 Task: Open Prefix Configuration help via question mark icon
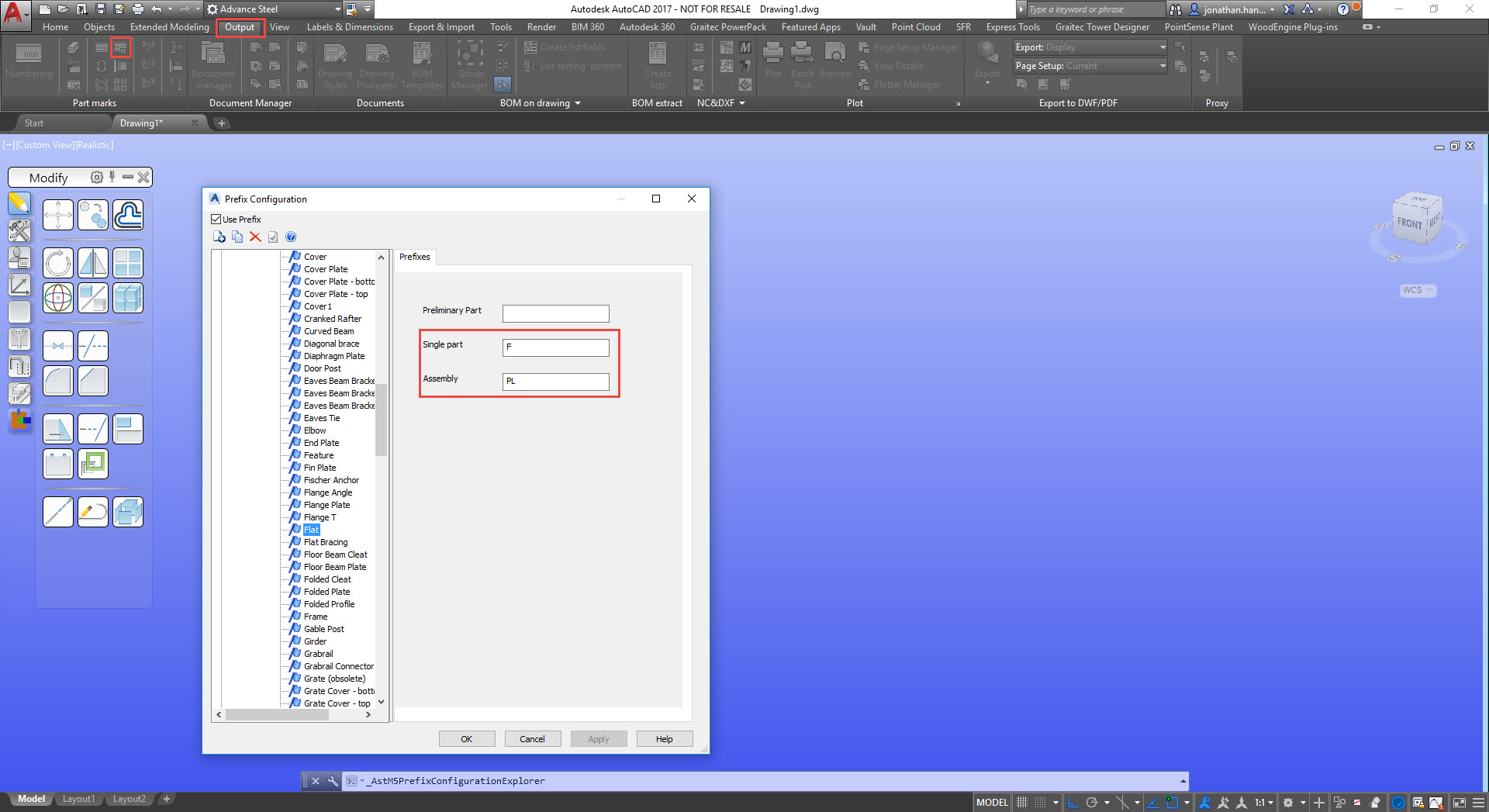291,237
